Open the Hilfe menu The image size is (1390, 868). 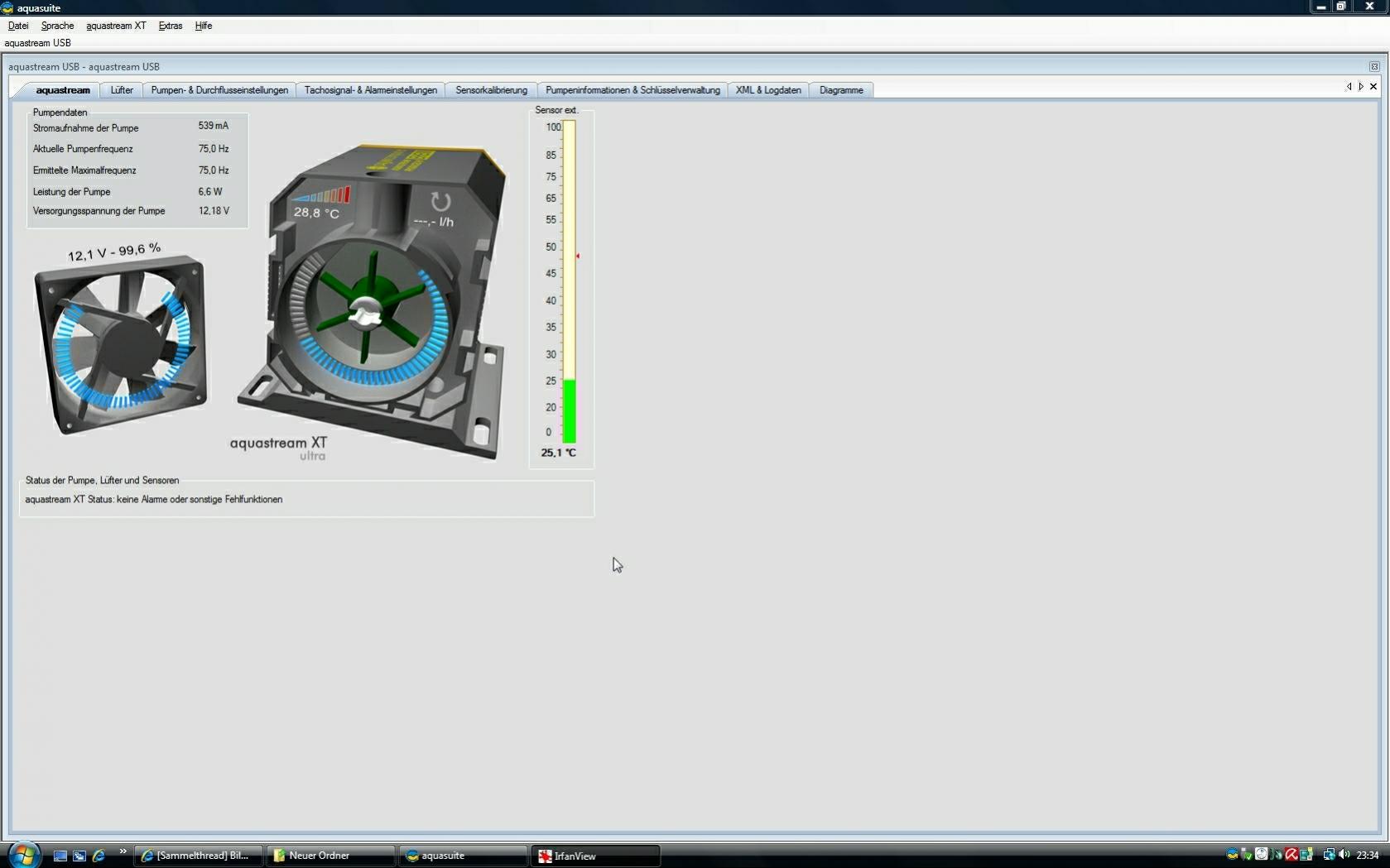click(x=204, y=26)
